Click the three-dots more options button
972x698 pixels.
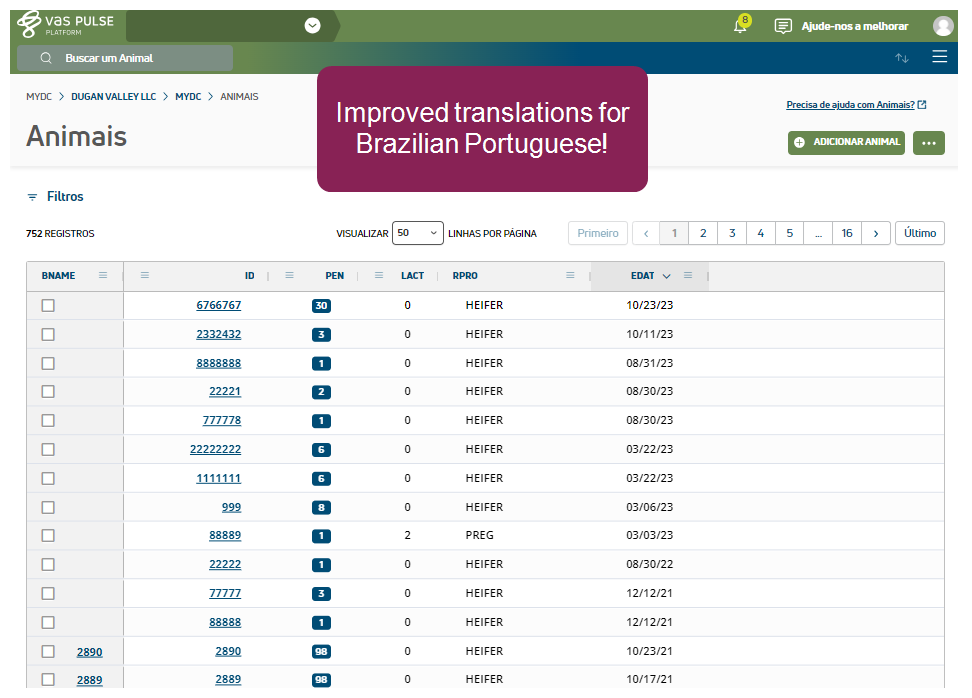(x=928, y=143)
